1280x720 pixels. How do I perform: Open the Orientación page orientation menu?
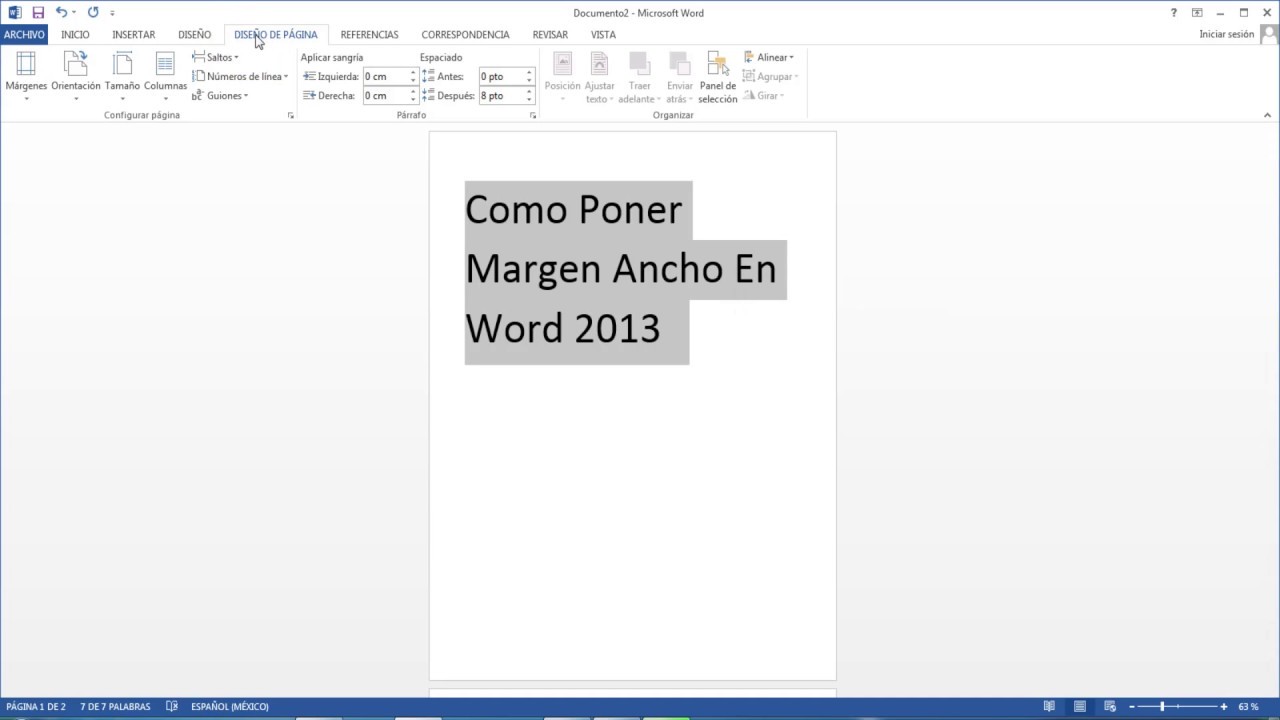(76, 76)
